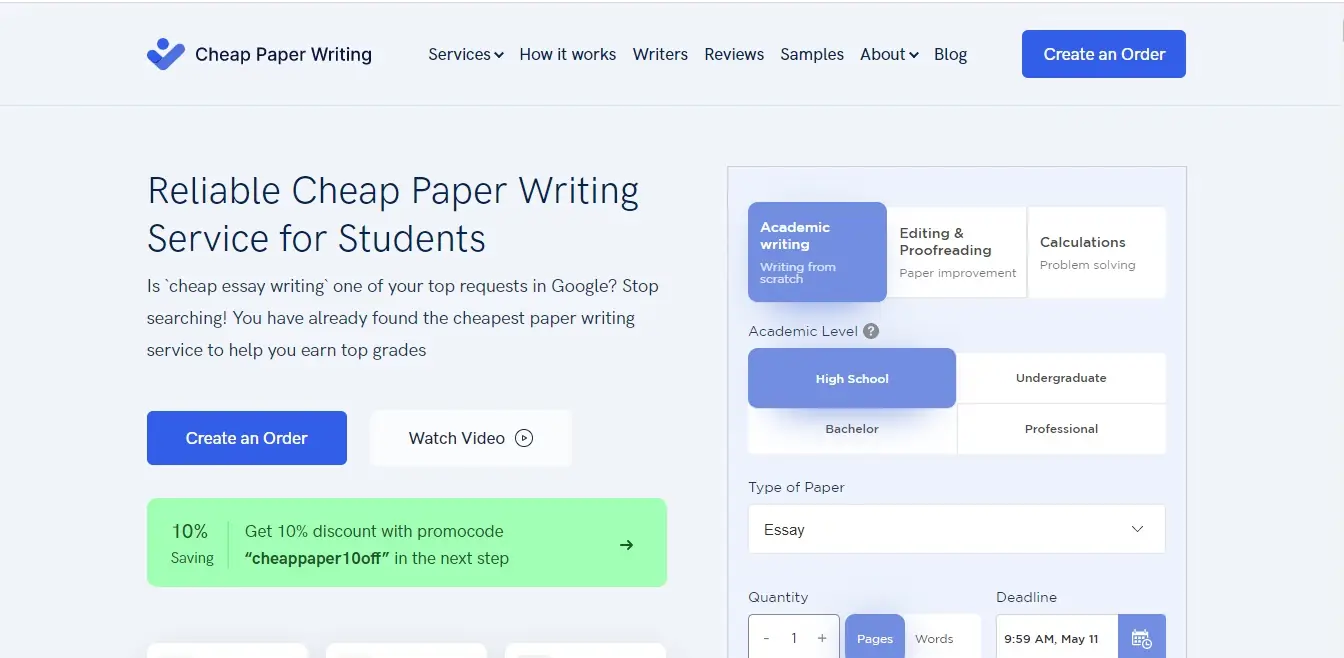The width and height of the screenshot is (1344, 658).
Task: Switch to the Calculations tab
Action: (1097, 252)
